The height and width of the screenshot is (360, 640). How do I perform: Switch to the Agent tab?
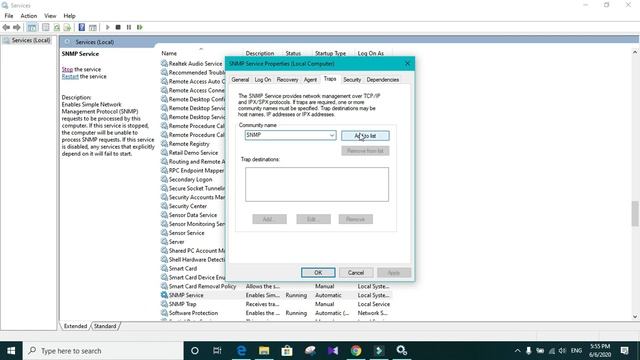(x=310, y=80)
